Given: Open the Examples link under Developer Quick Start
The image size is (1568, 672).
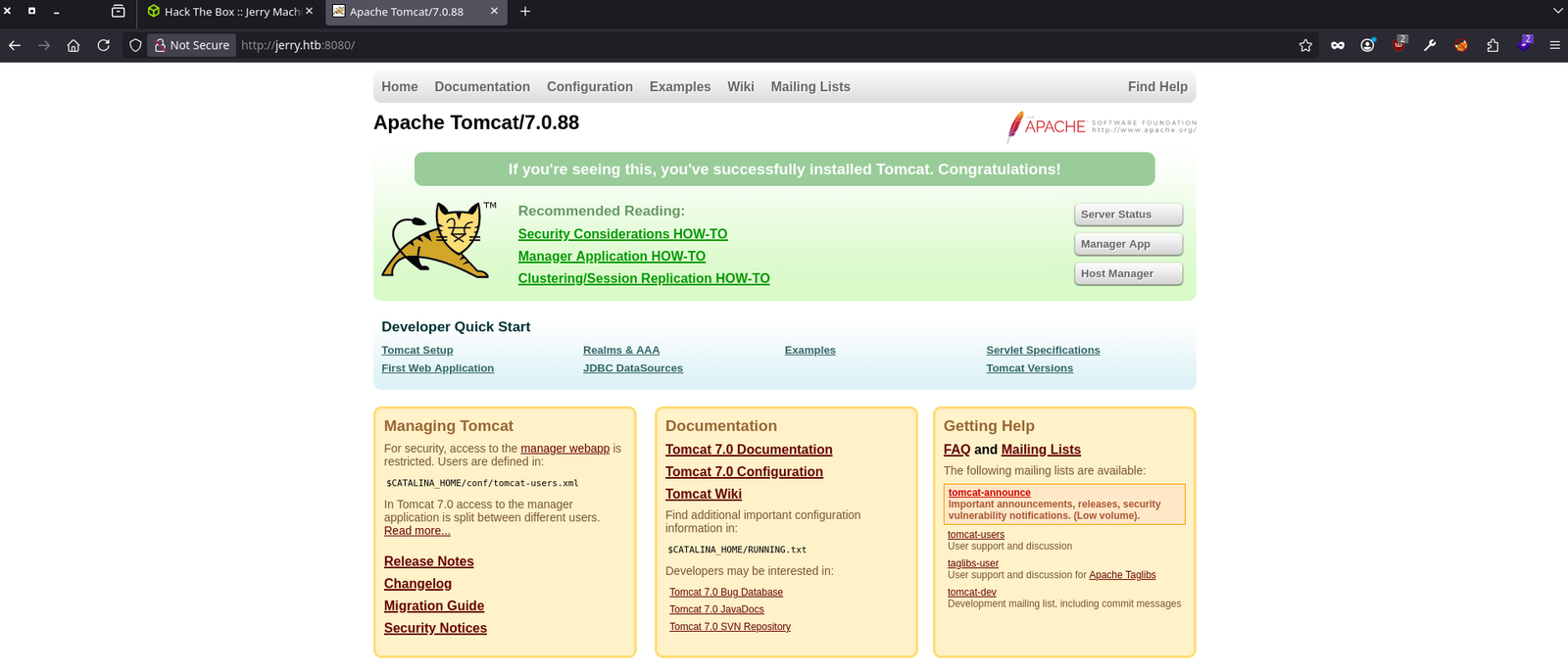Looking at the screenshot, I should [x=810, y=351].
